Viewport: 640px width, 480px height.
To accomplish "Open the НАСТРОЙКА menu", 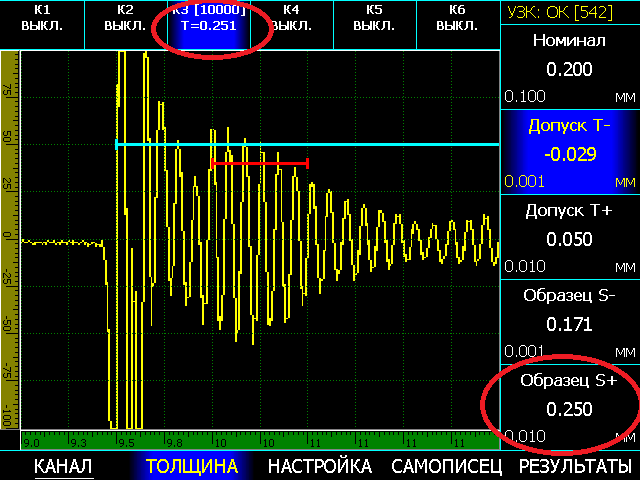I will pyautogui.click(x=320, y=466).
